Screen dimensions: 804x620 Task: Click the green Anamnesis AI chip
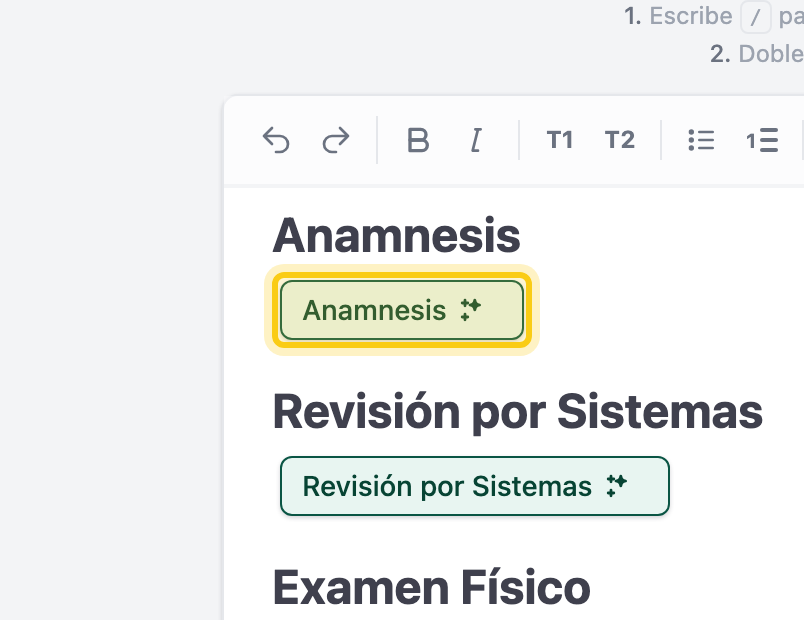pyautogui.click(x=402, y=310)
